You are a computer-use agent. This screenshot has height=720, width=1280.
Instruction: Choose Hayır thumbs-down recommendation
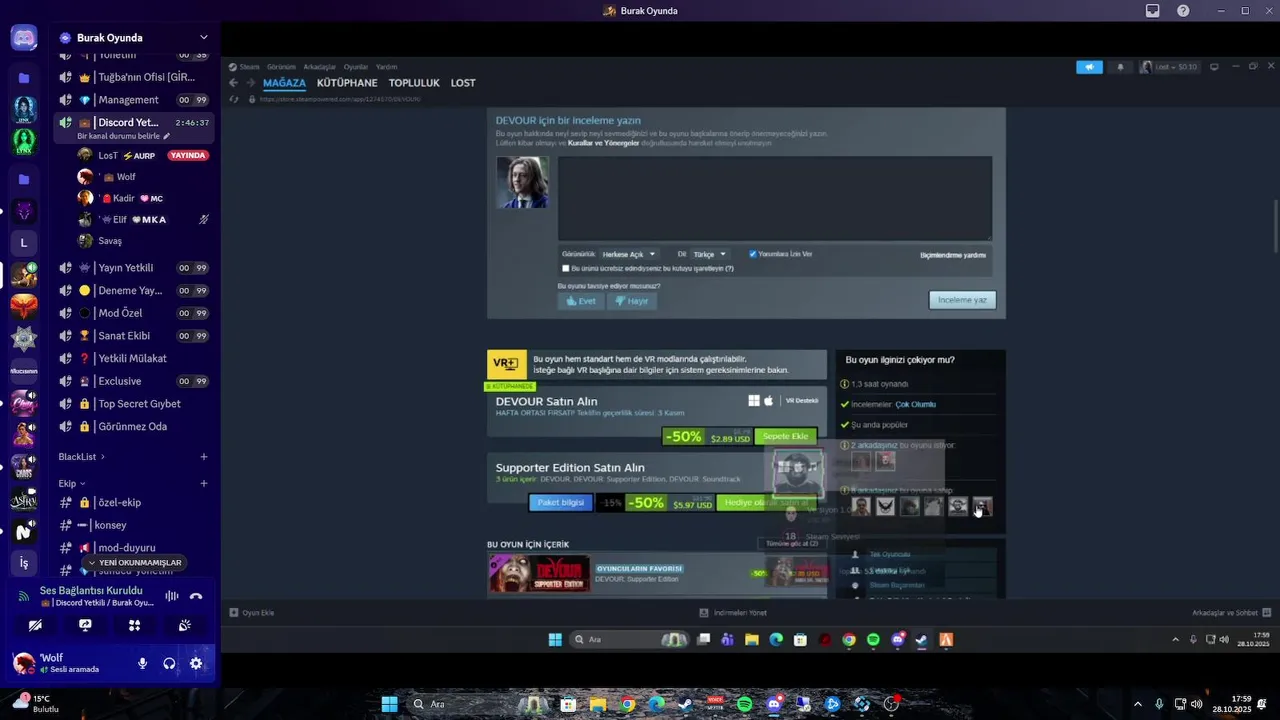(632, 300)
